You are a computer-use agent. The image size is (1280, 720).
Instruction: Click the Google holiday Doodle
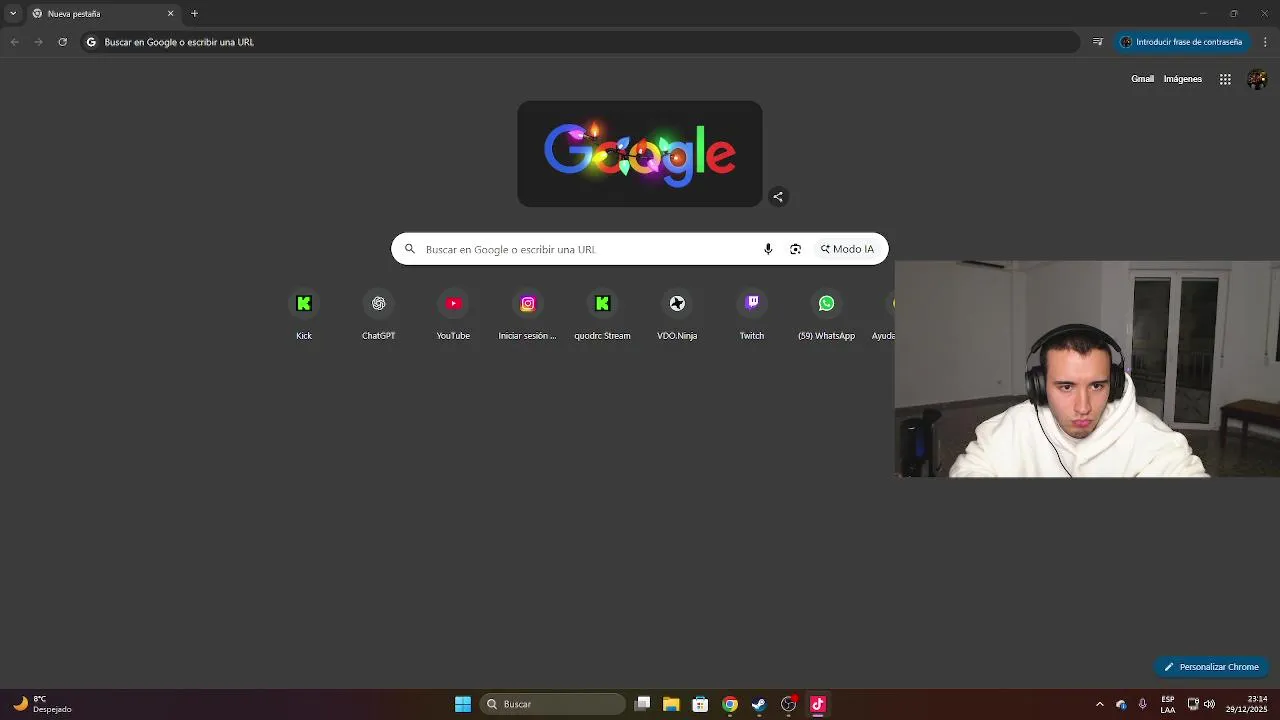[x=640, y=154]
